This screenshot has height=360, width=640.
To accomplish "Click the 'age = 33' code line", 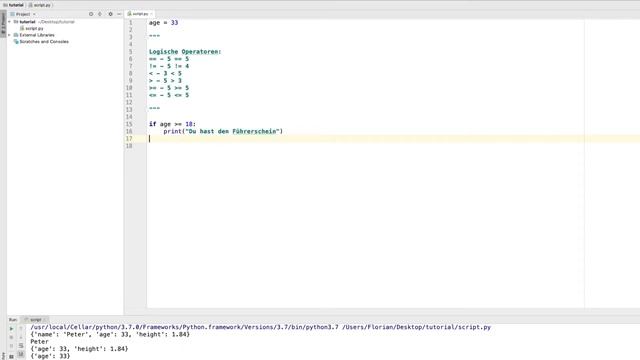I will [x=163, y=23].
